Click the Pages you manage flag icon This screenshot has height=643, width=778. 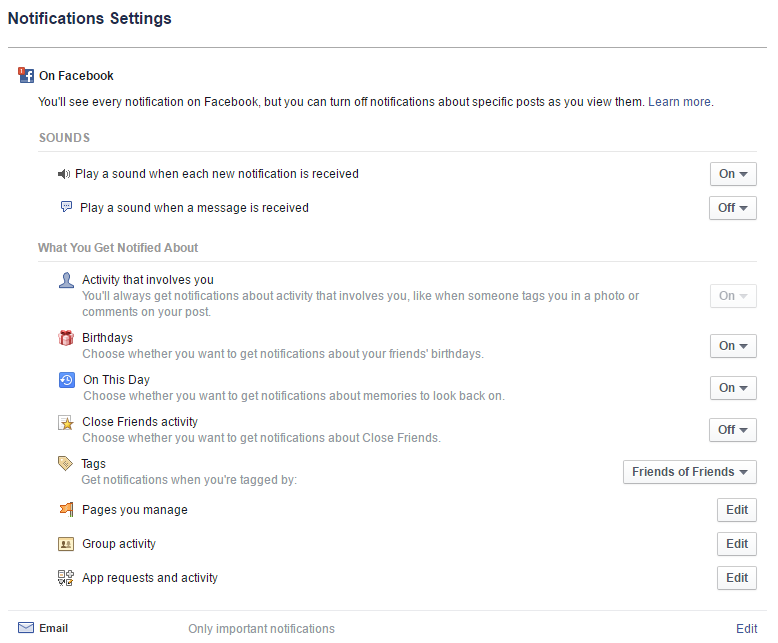(x=66, y=510)
